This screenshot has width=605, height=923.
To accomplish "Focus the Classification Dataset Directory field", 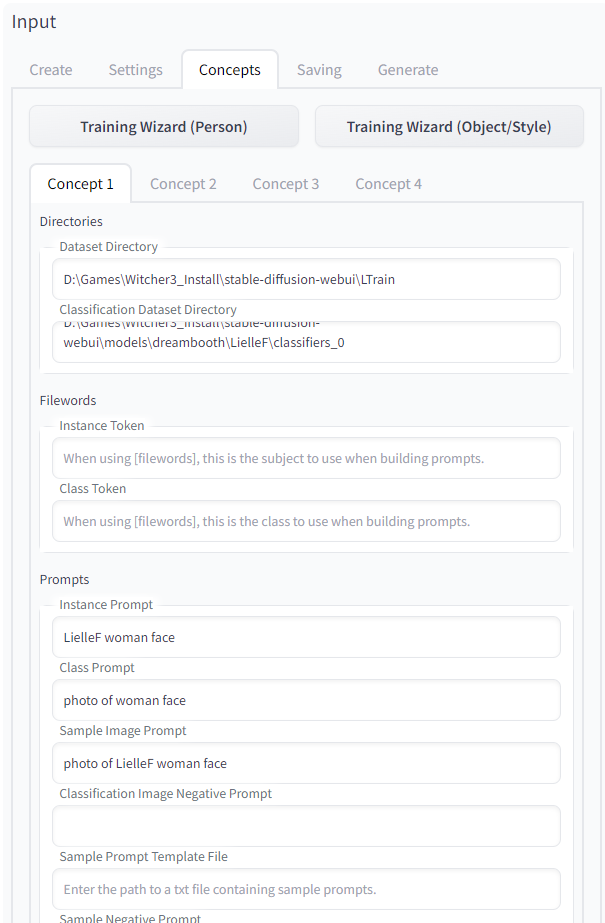I will click(x=306, y=342).
